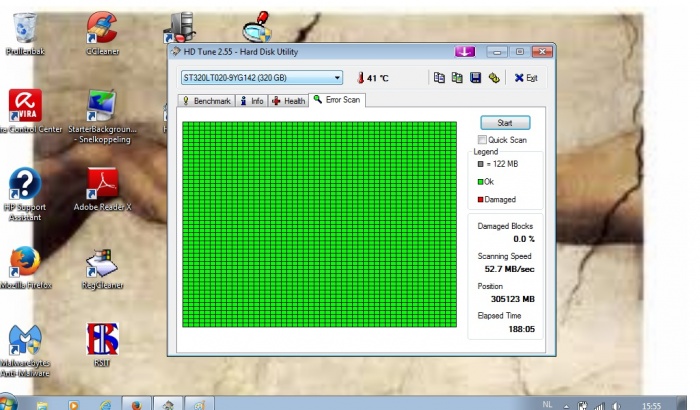700x410 pixels.
Task: Click the green block scan grid
Action: point(319,224)
